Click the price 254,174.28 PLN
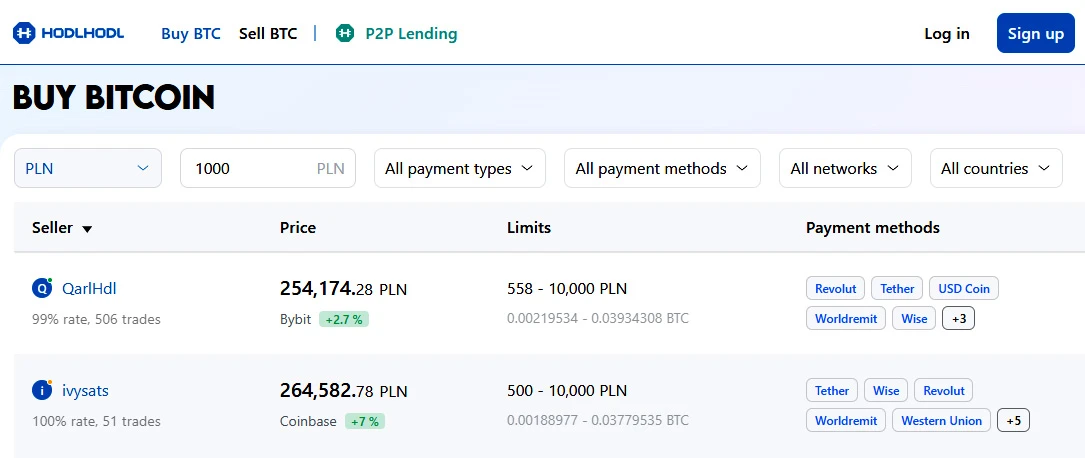Image resolution: width=1085 pixels, height=458 pixels. click(343, 288)
